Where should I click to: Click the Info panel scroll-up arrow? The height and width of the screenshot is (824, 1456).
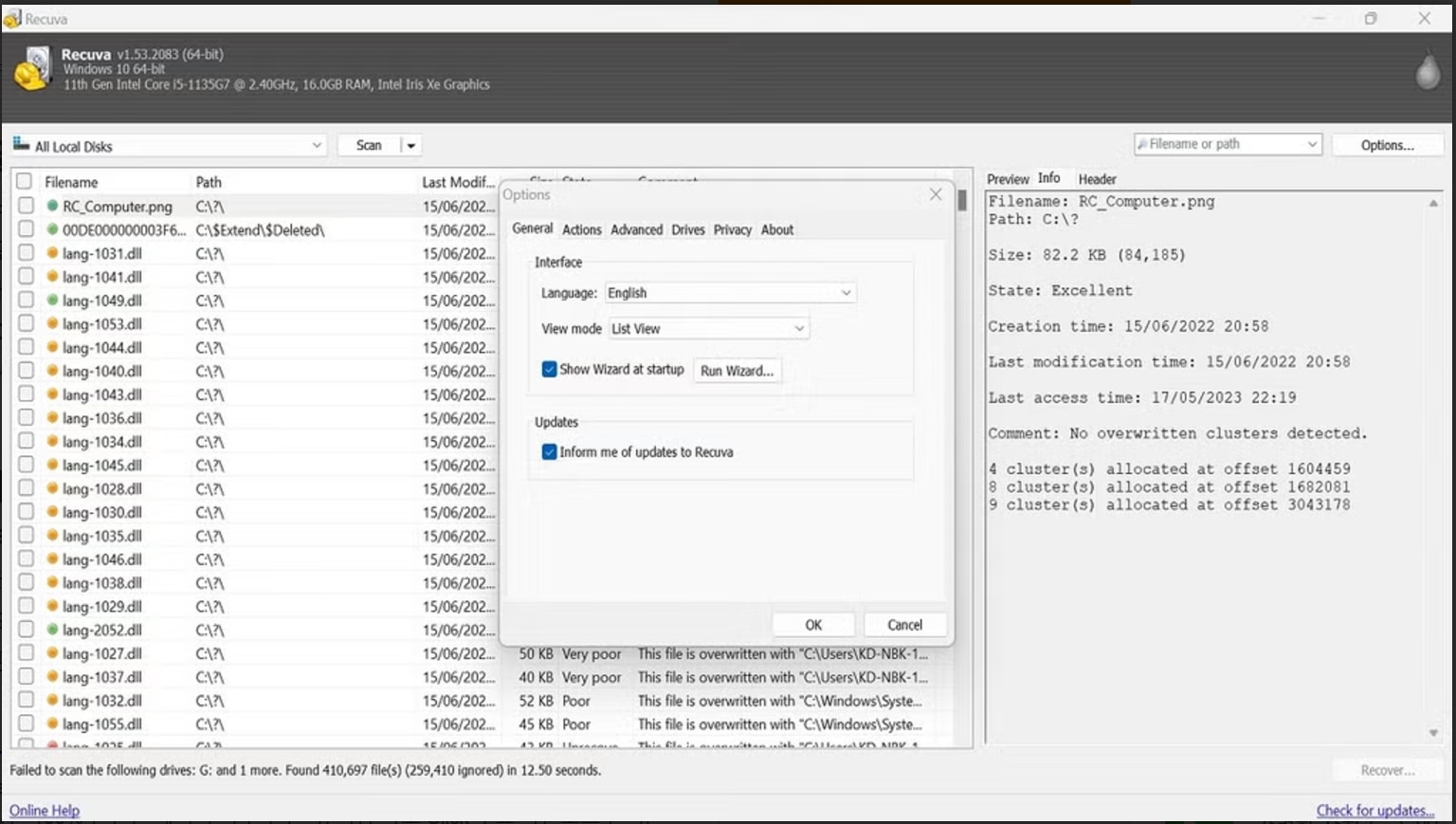1433,203
